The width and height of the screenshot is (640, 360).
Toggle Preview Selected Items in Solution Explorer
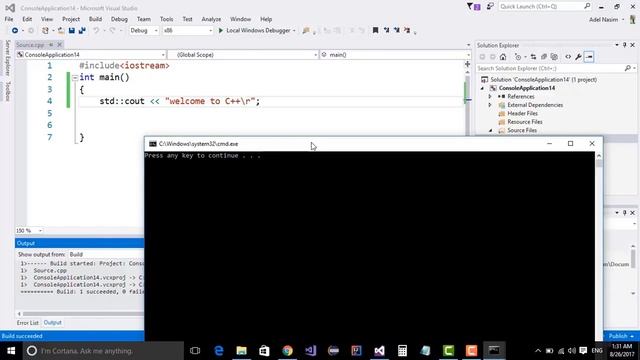pyautogui.click(x=589, y=57)
